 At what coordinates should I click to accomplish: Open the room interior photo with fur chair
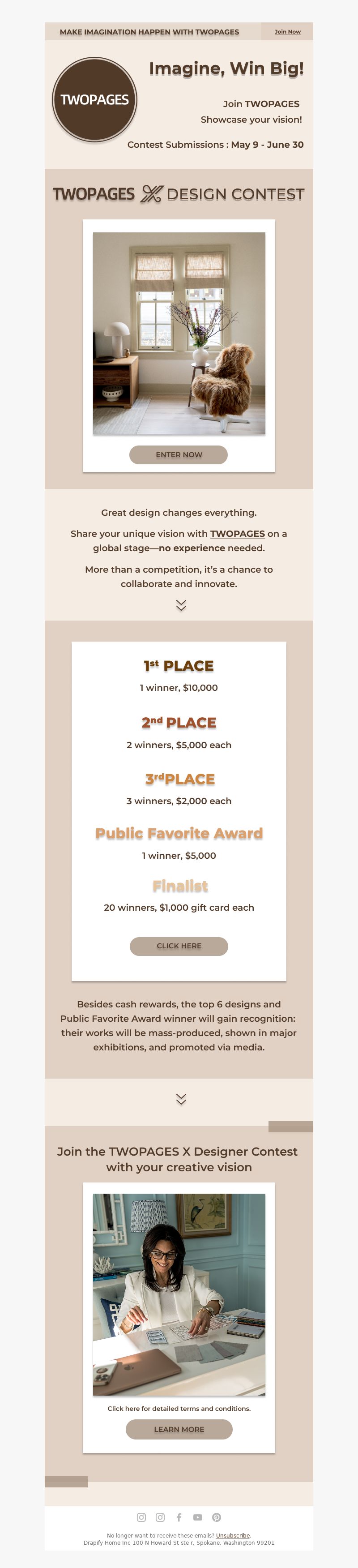coord(179,333)
